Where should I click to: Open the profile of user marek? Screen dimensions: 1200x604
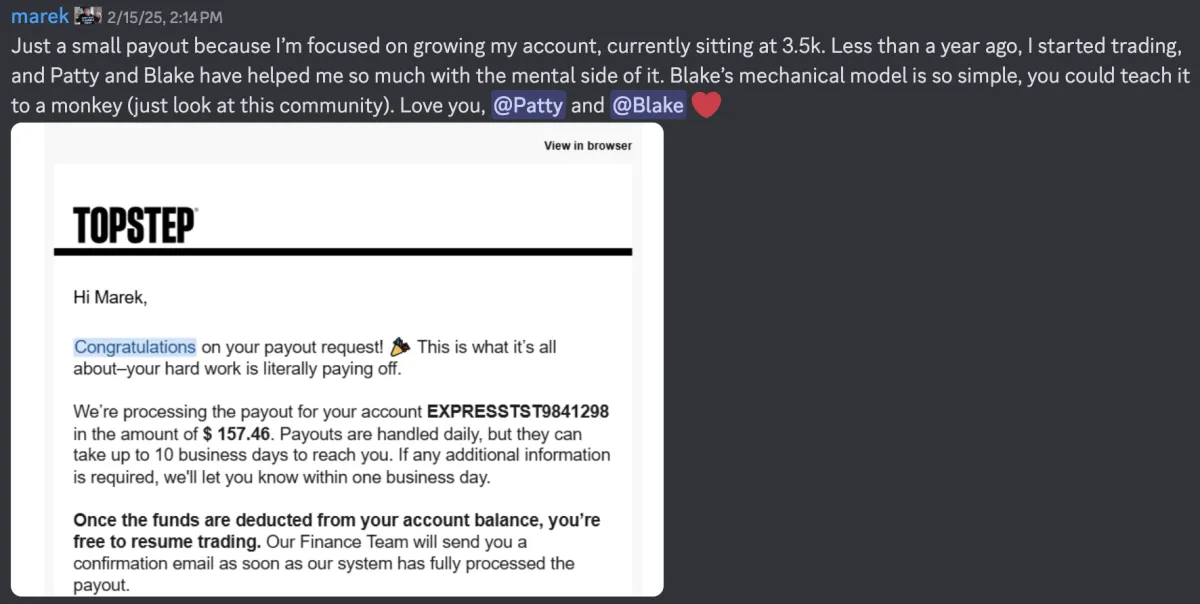[40, 17]
